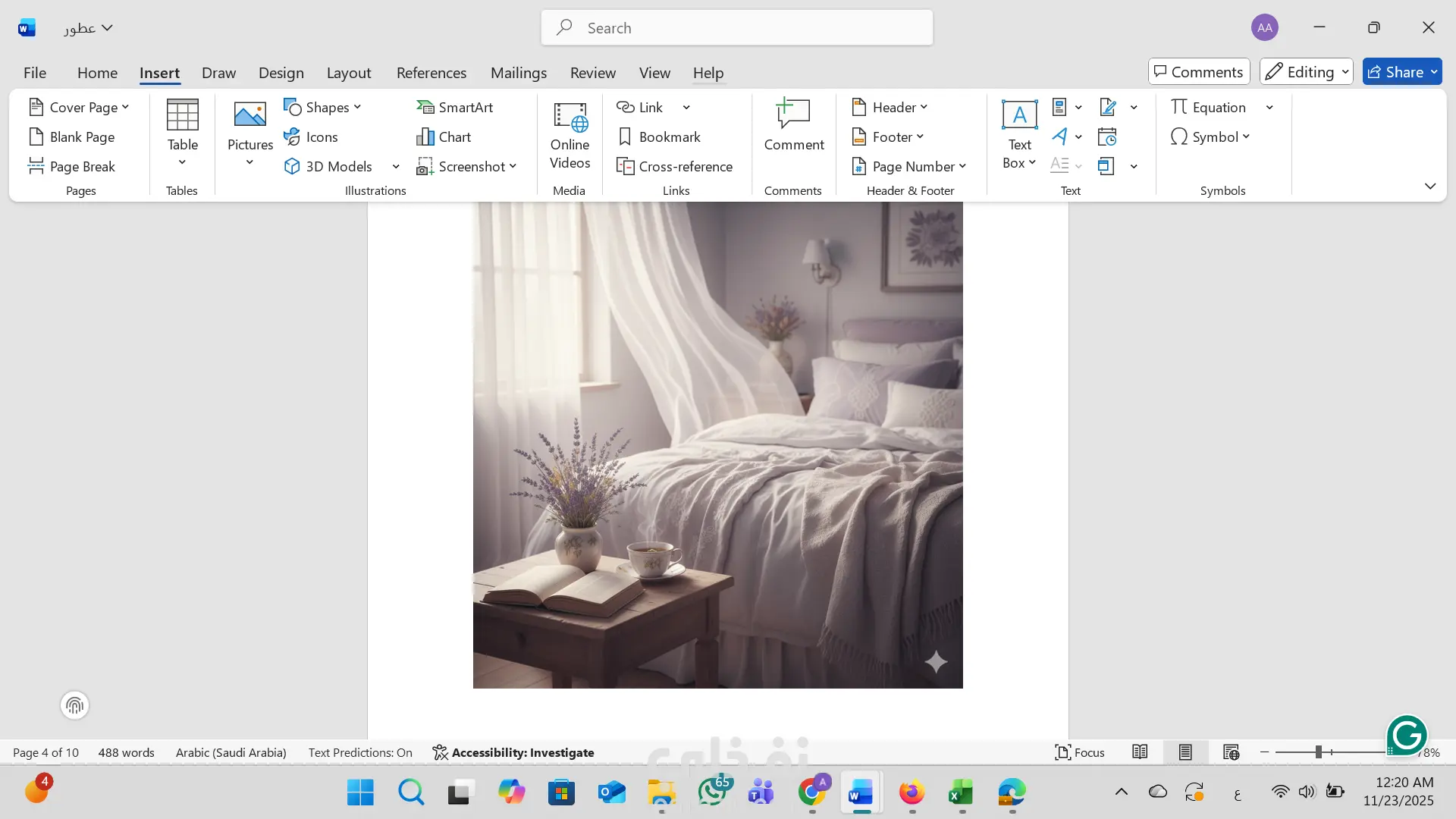
Task: Insert a Cross-reference
Action: click(x=674, y=166)
